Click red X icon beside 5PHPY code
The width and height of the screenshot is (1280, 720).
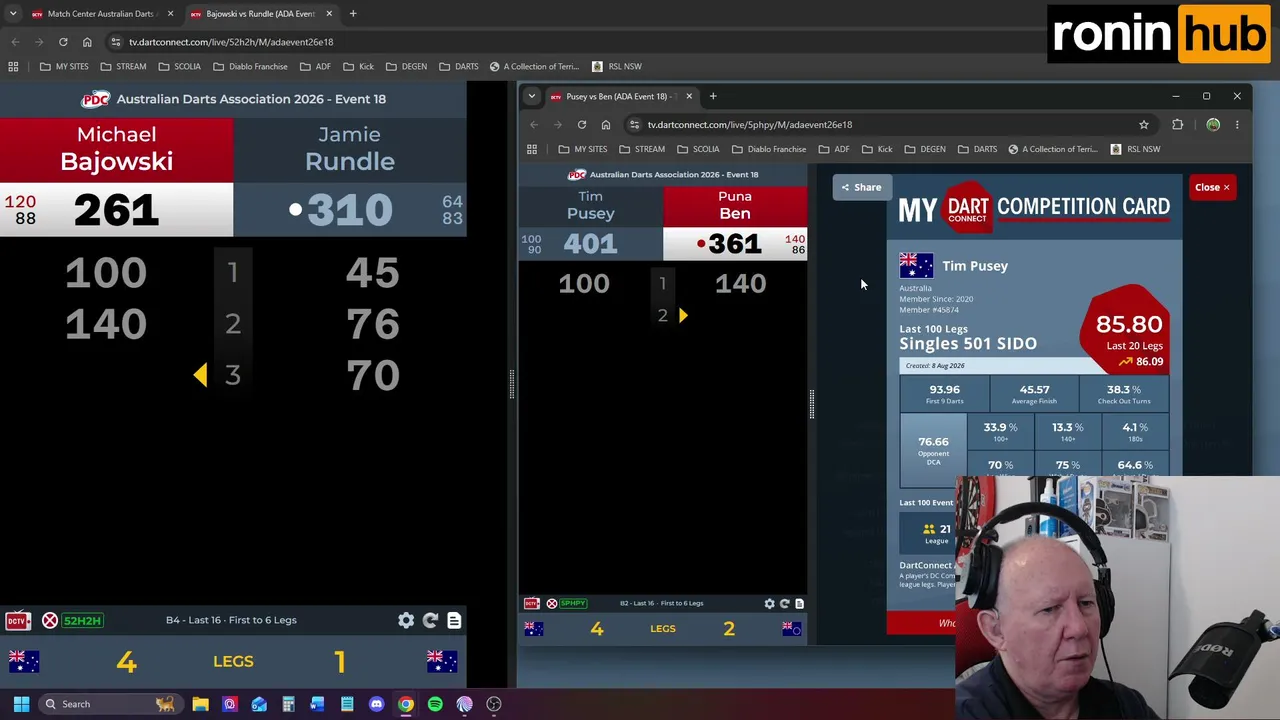(x=551, y=603)
